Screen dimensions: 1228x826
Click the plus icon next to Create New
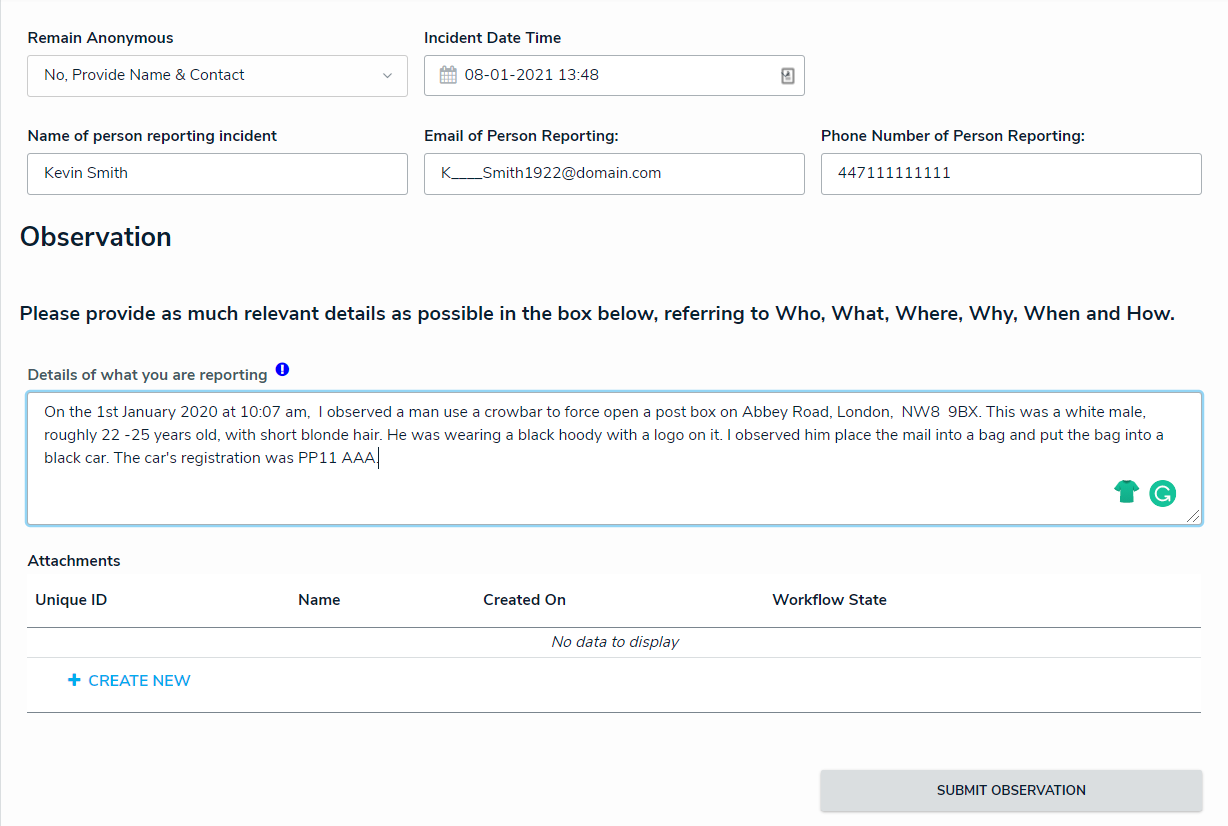point(74,681)
